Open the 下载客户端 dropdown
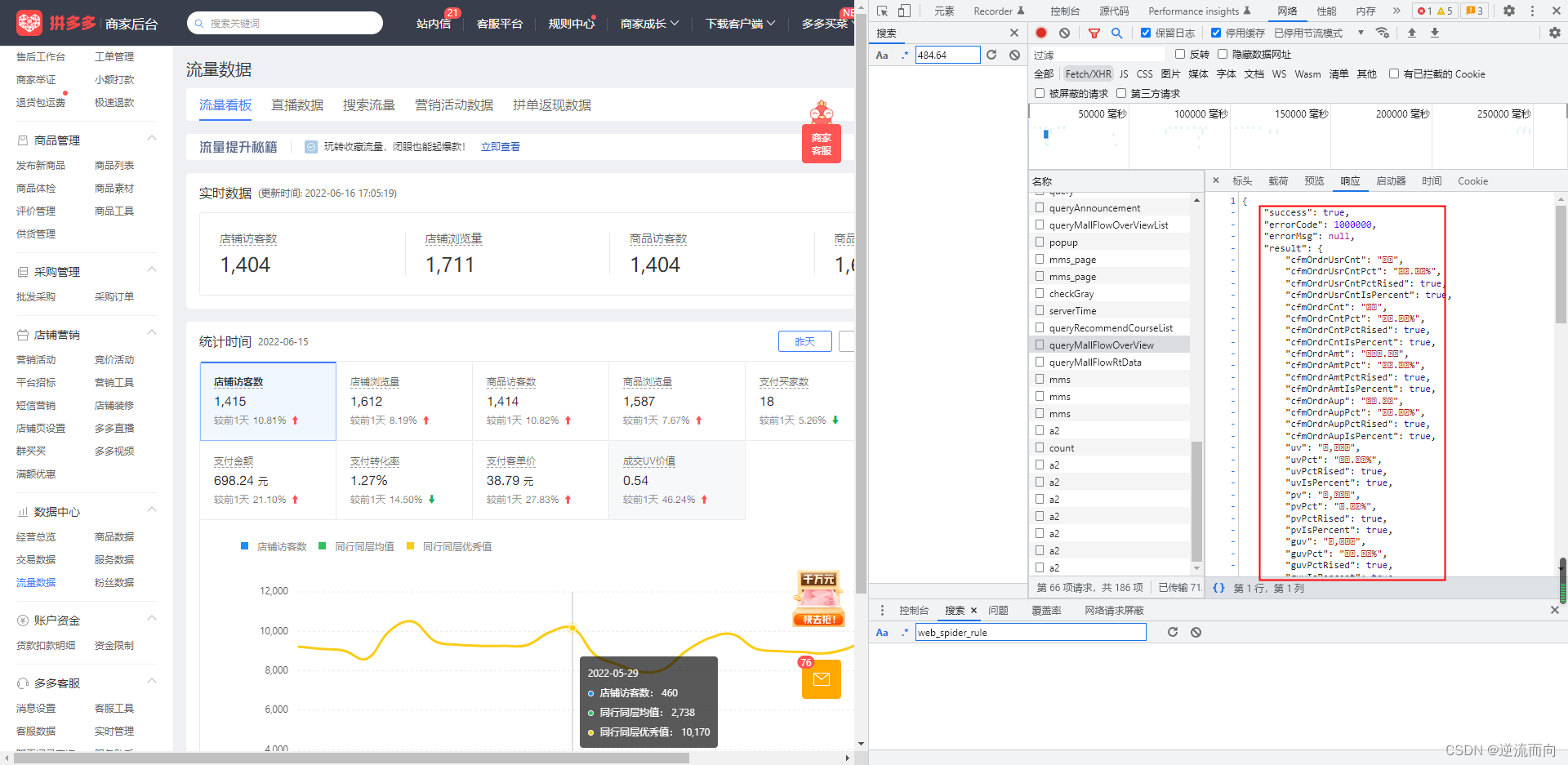Viewport: 1568px width, 765px height. tap(740, 24)
